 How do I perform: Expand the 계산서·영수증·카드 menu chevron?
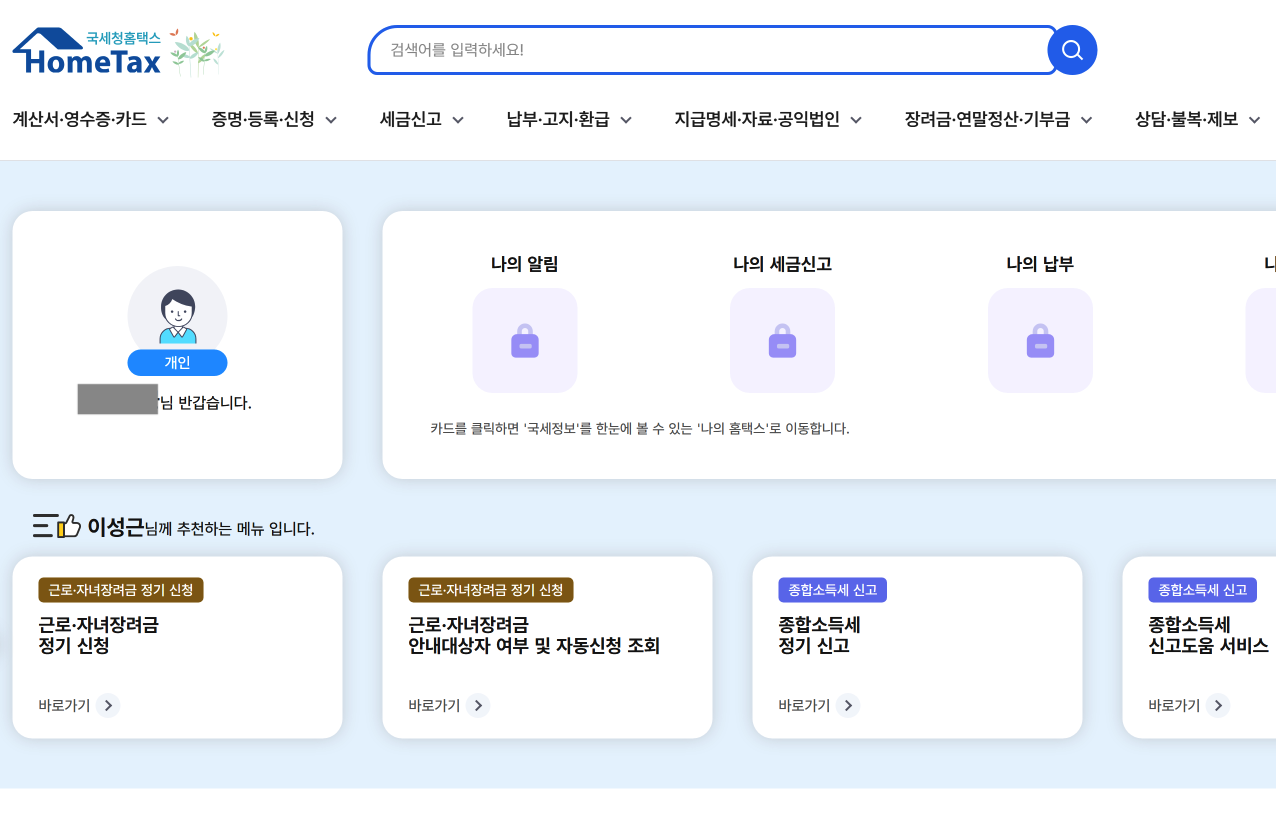tap(162, 118)
